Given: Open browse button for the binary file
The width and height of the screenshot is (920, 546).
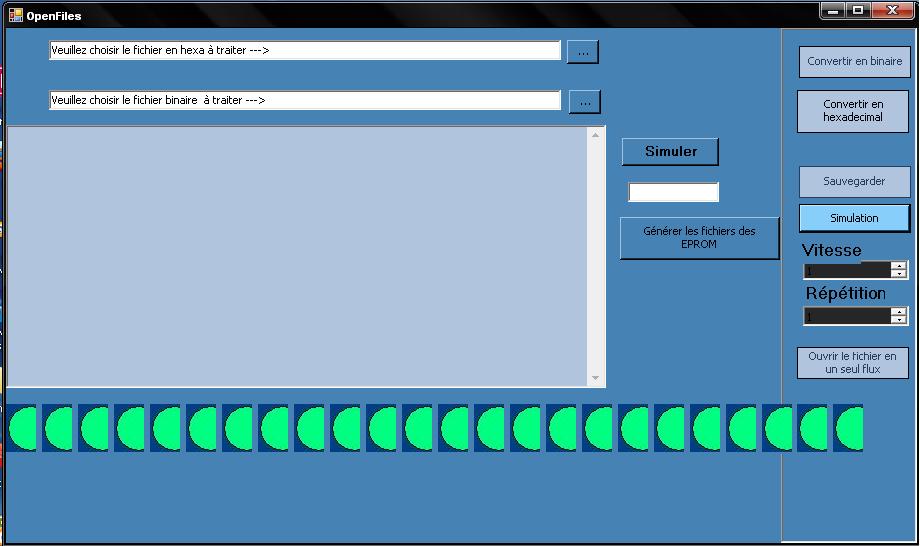Looking at the screenshot, I should pyautogui.click(x=584, y=101).
